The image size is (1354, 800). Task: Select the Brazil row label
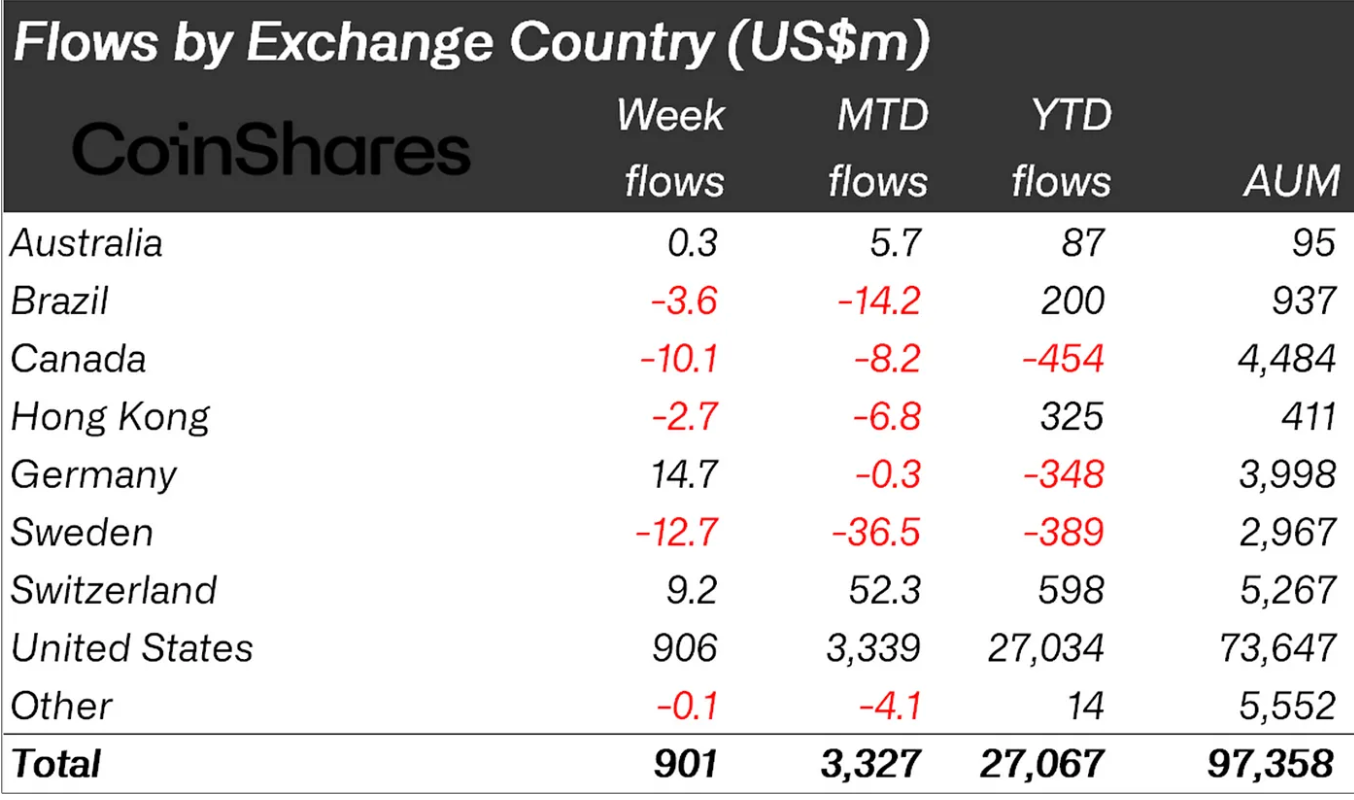click(59, 301)
